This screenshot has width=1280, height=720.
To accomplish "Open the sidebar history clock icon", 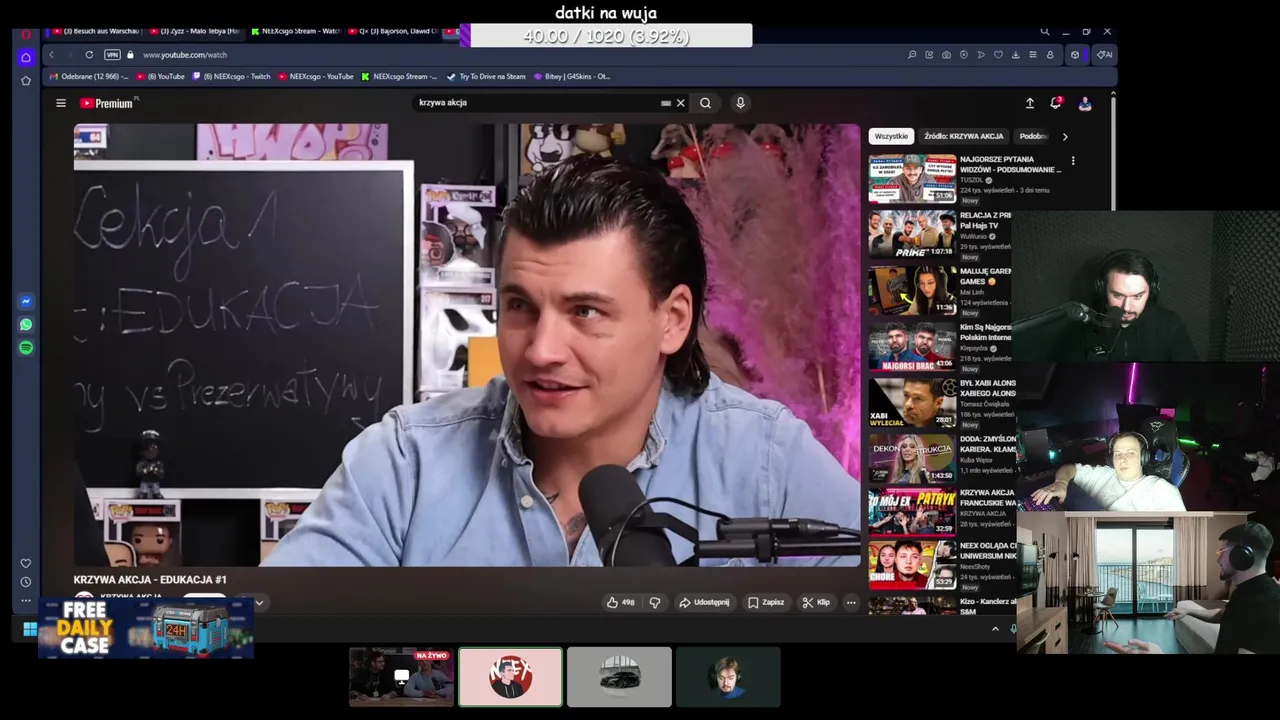I will (x=26, y=582).
